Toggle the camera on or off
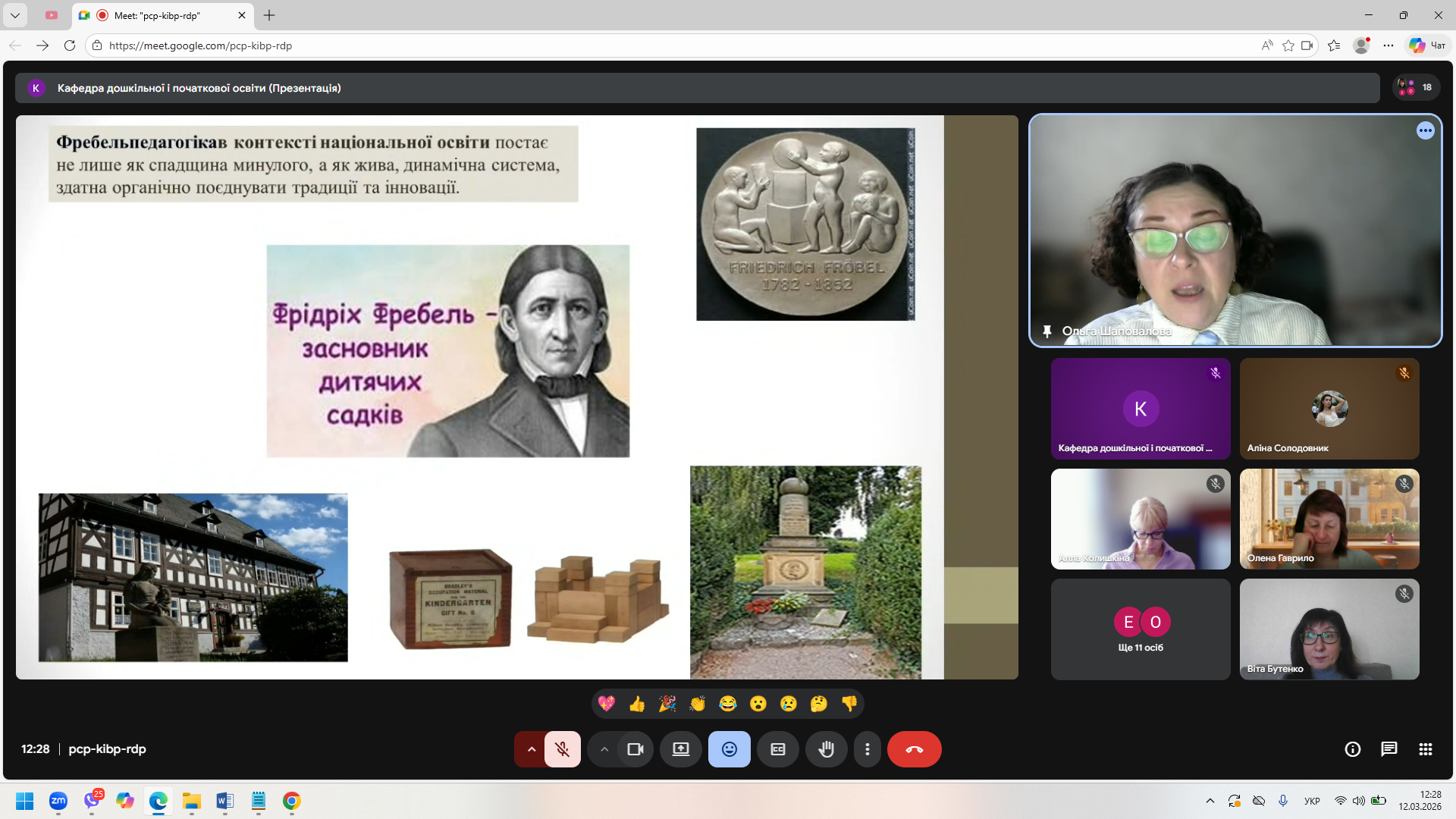The height and width of the screenshot is (819, 1456). tap(635, 749)
